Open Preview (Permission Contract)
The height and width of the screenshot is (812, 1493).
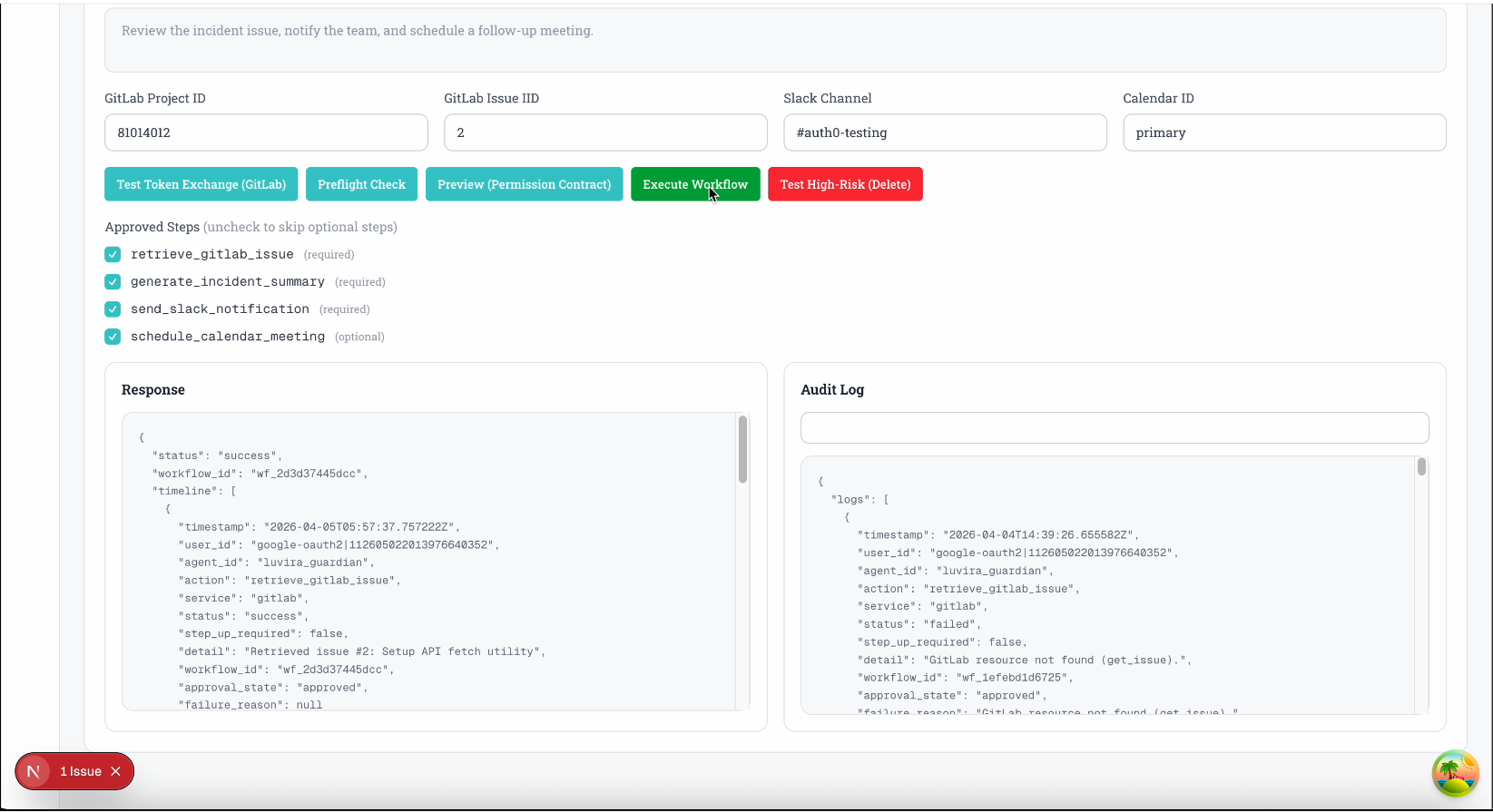pyautogui.click(x=524, y=184)
